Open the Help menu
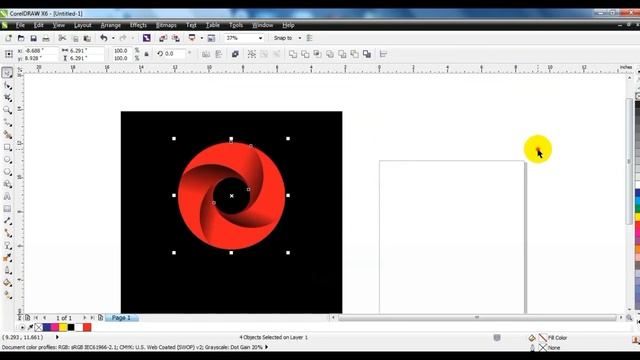The width and height of the screenshot is (640, 360). coord(288,25)
